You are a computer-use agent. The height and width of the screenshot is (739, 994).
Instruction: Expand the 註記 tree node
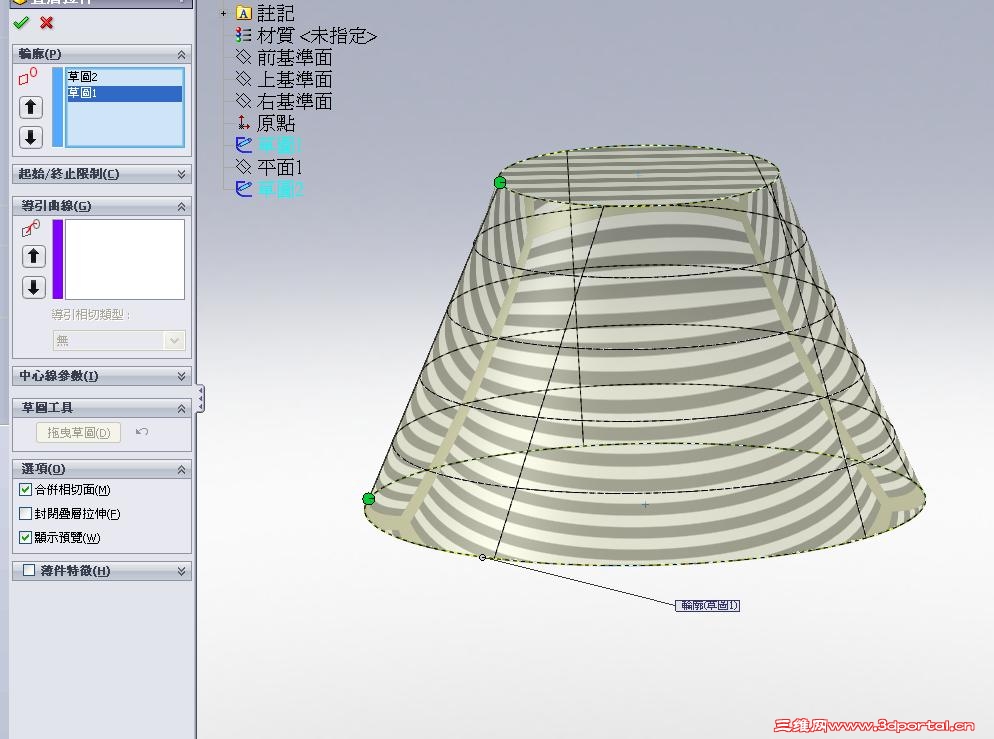pyautogui.click(x=223, y=13)
